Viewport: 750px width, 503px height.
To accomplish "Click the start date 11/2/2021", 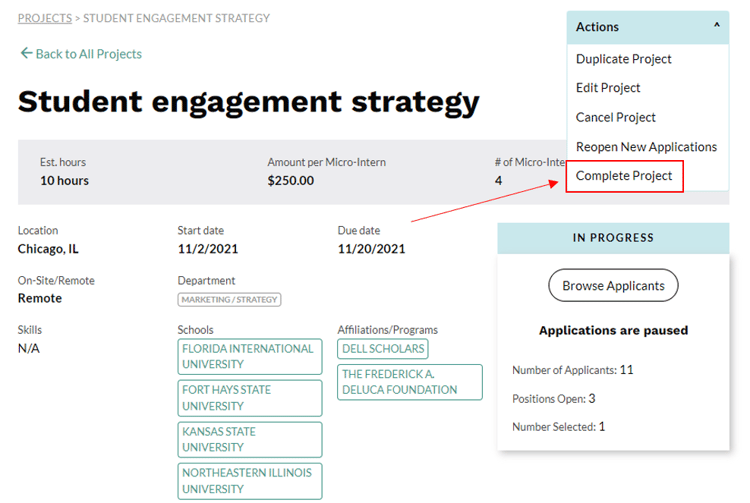I will click(208, 249).
